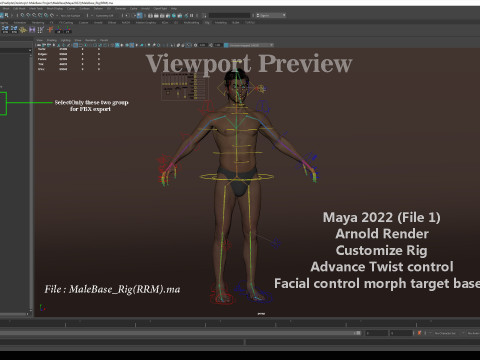Toggle snap to points magnet icon

pyautogui.click(x=34, y=15)
